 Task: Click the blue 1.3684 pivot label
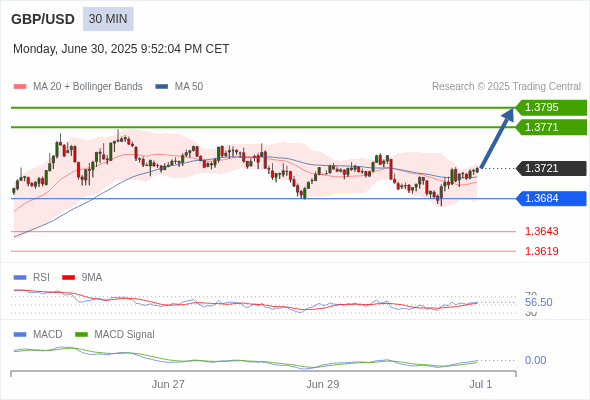click(x=551, y=198)
